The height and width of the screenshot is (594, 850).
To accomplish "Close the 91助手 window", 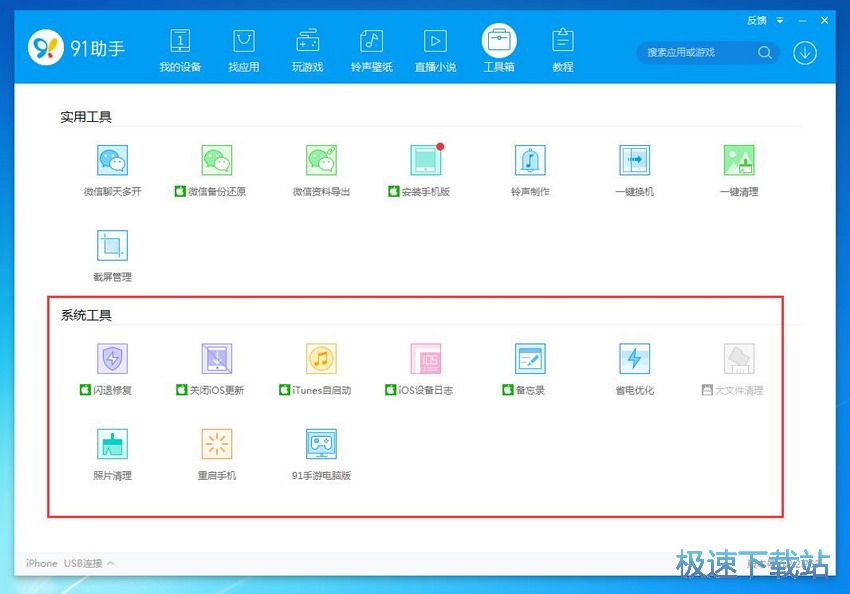I will tap(825, 20).
